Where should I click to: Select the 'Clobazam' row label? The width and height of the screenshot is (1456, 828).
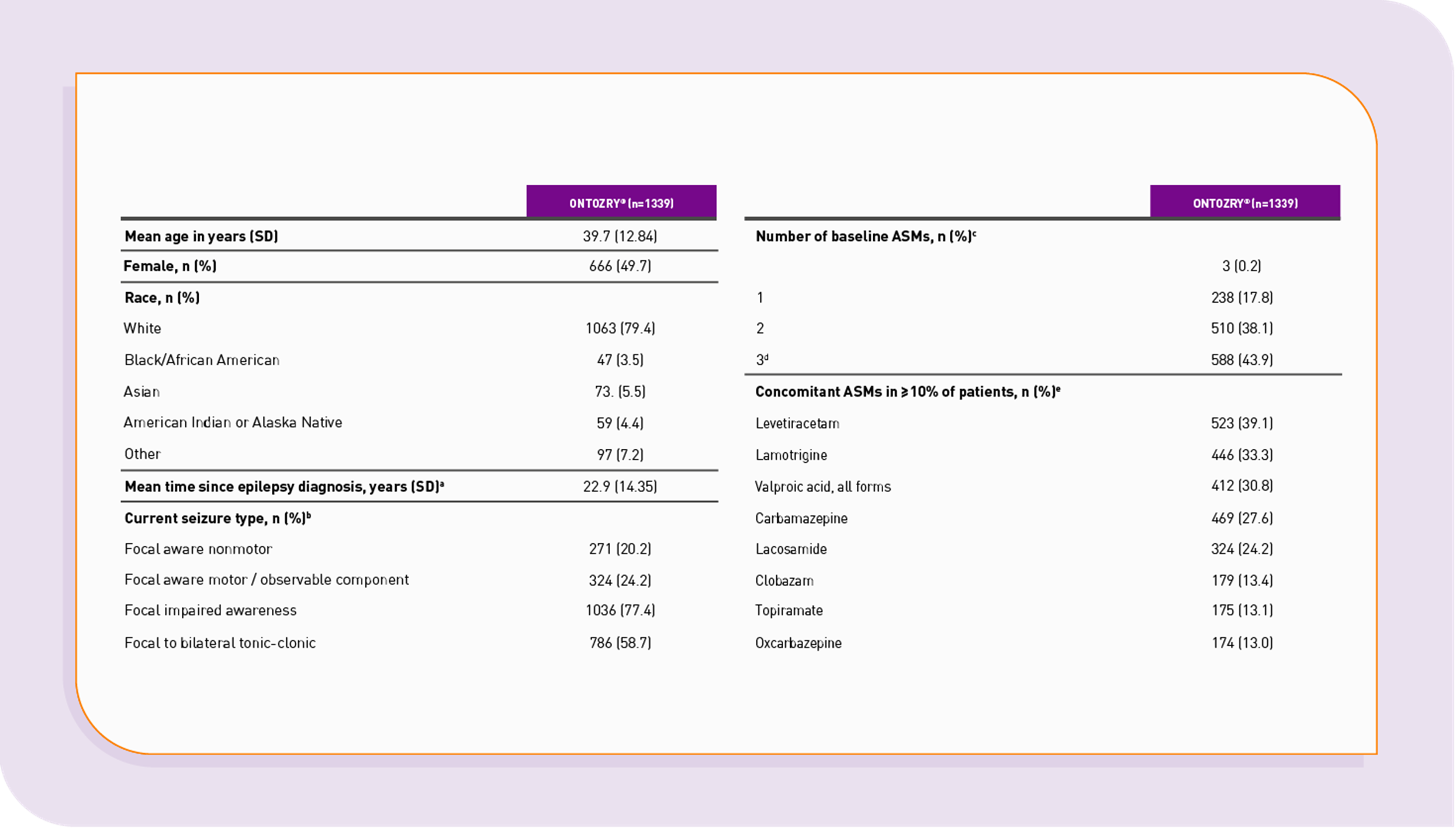point(784,581)
